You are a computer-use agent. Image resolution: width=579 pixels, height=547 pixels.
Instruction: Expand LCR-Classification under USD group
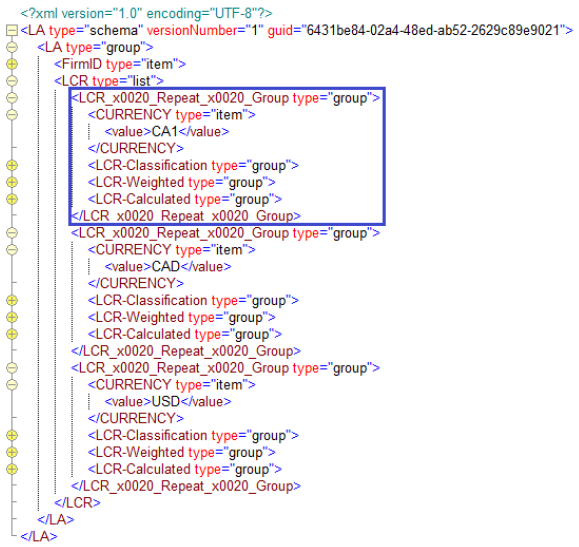pyautogui.click(x=12, y=435)
